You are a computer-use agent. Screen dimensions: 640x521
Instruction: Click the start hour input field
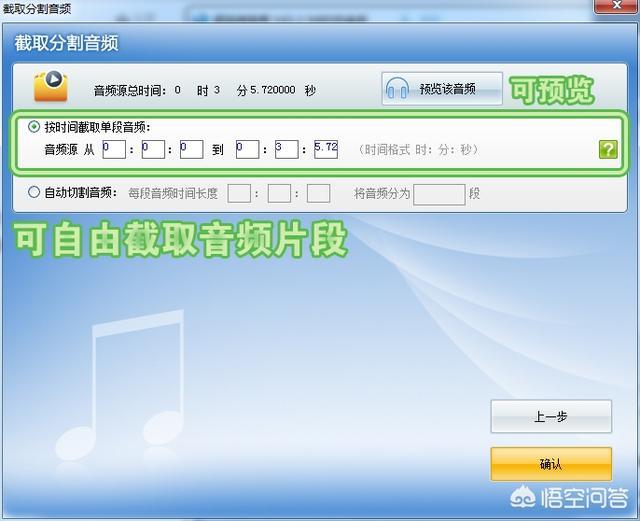pos(114,149)
